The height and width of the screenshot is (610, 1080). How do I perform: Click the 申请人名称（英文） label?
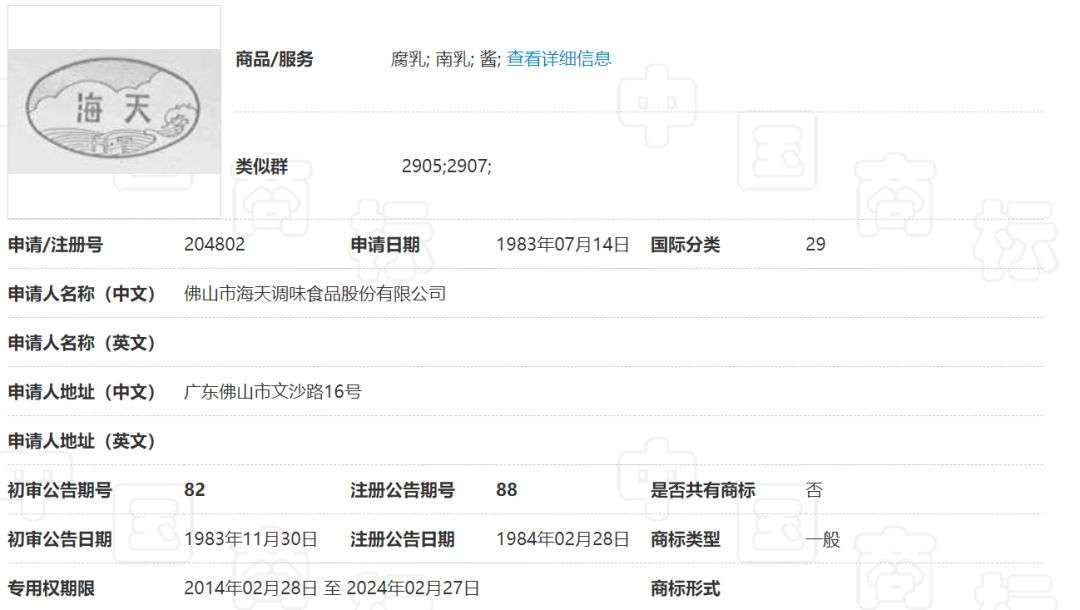(81, 343)
